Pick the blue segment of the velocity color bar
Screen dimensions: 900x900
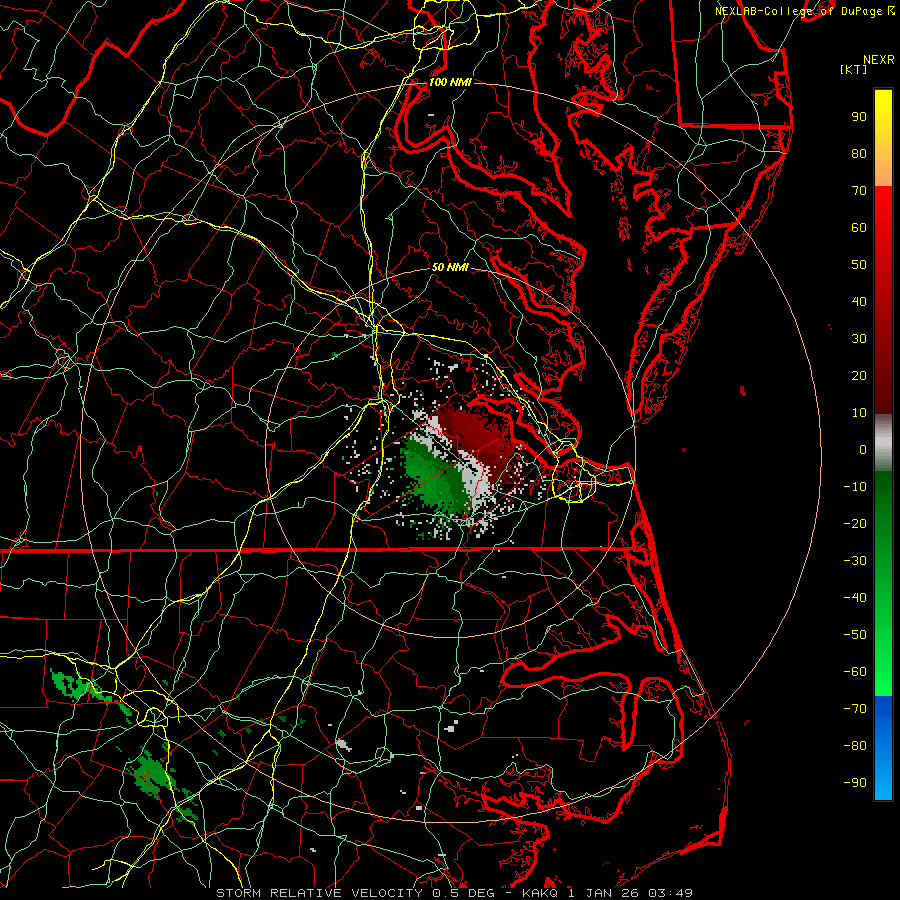(883, 748)
